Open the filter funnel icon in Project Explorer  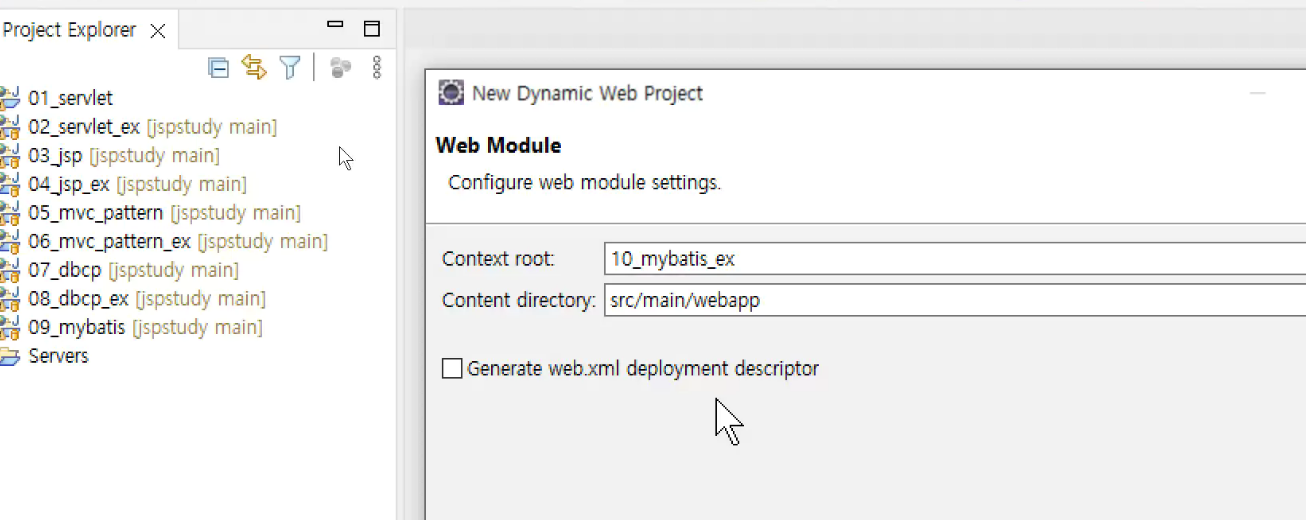point(290,67)
